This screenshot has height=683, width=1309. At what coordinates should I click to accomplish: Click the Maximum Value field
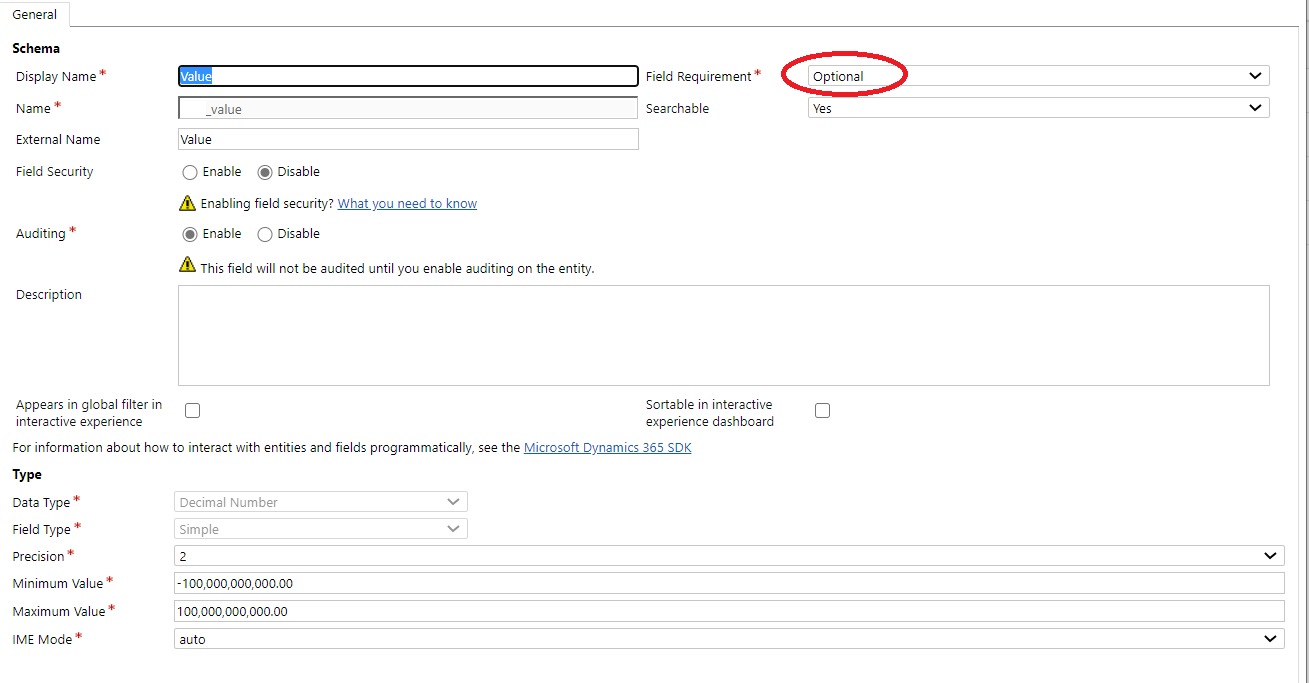tap(729, 611)
